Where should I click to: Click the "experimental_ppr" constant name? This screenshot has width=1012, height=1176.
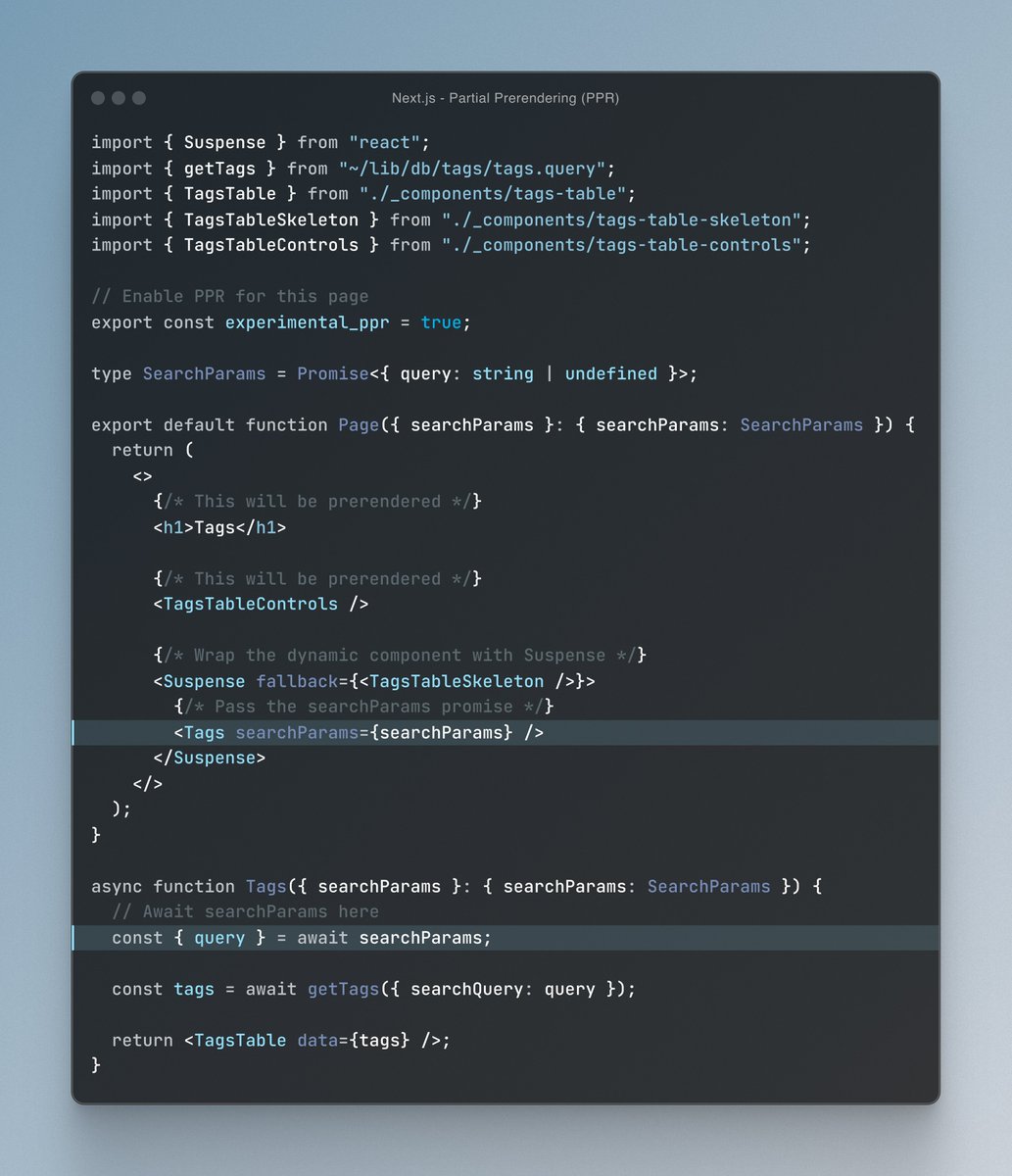[308, 322]
